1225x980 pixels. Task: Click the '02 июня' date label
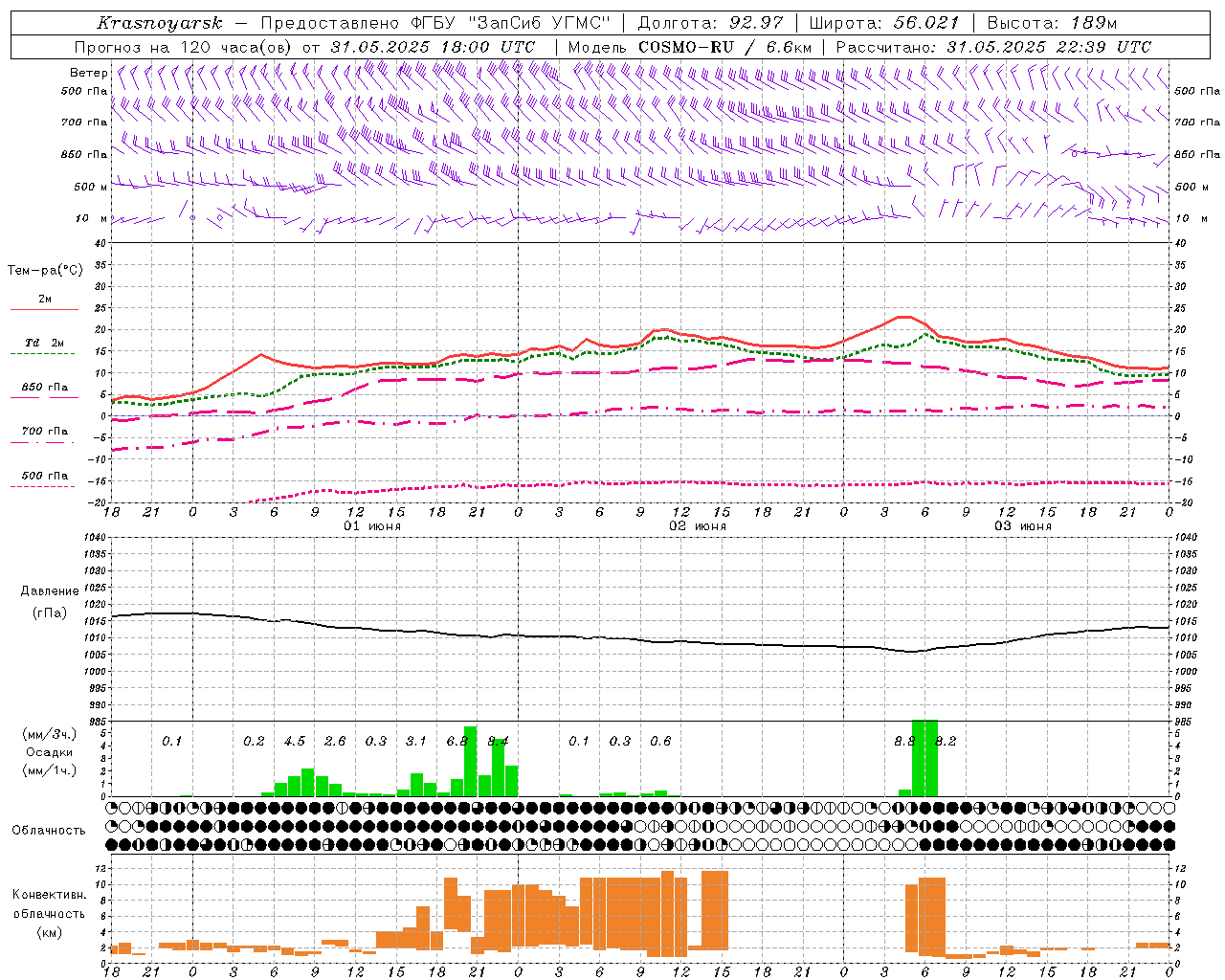tap(698, 526)
